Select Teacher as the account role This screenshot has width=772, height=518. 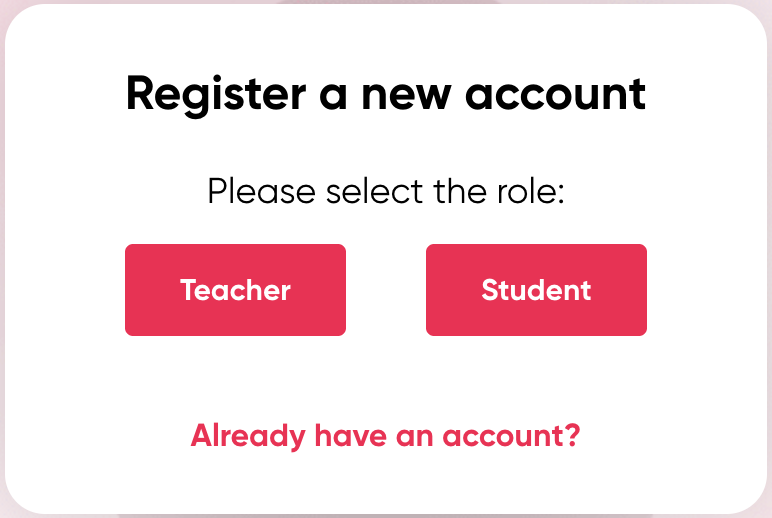pyautogui.click(x=235, y=290)
